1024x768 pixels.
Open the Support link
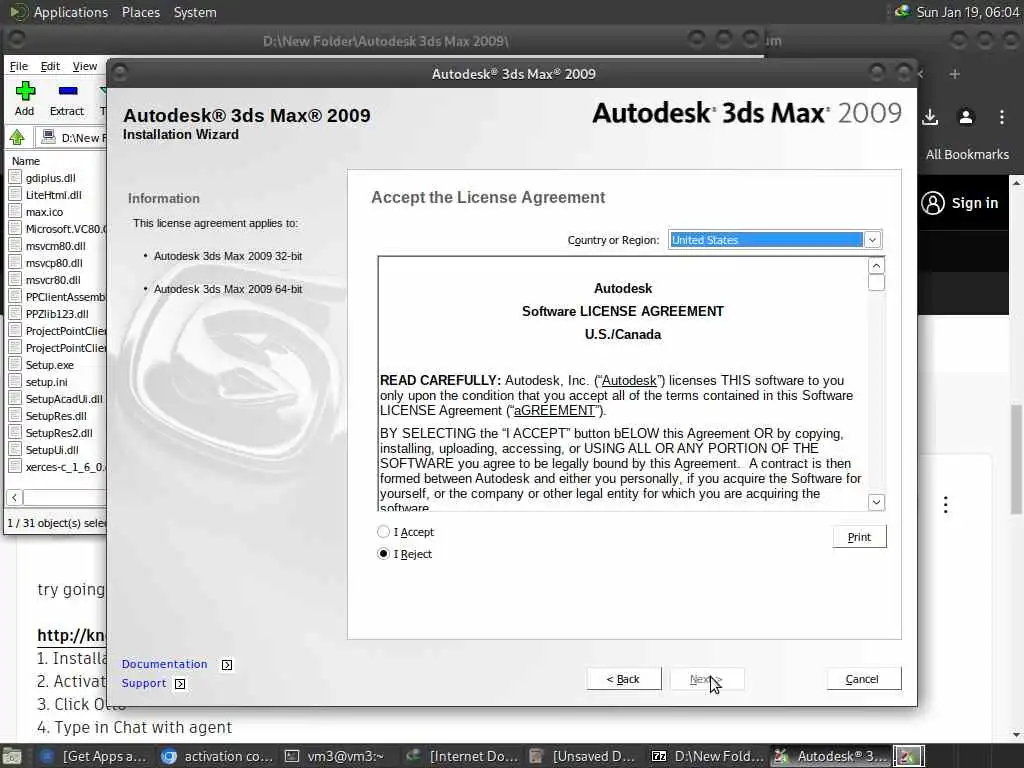[x=144, y=683]
